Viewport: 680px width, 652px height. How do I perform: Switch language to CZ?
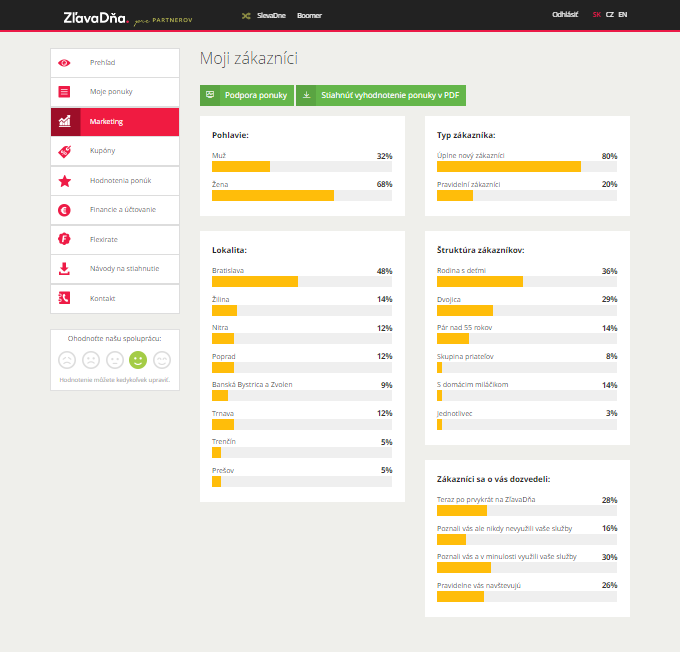coord(610,15)
